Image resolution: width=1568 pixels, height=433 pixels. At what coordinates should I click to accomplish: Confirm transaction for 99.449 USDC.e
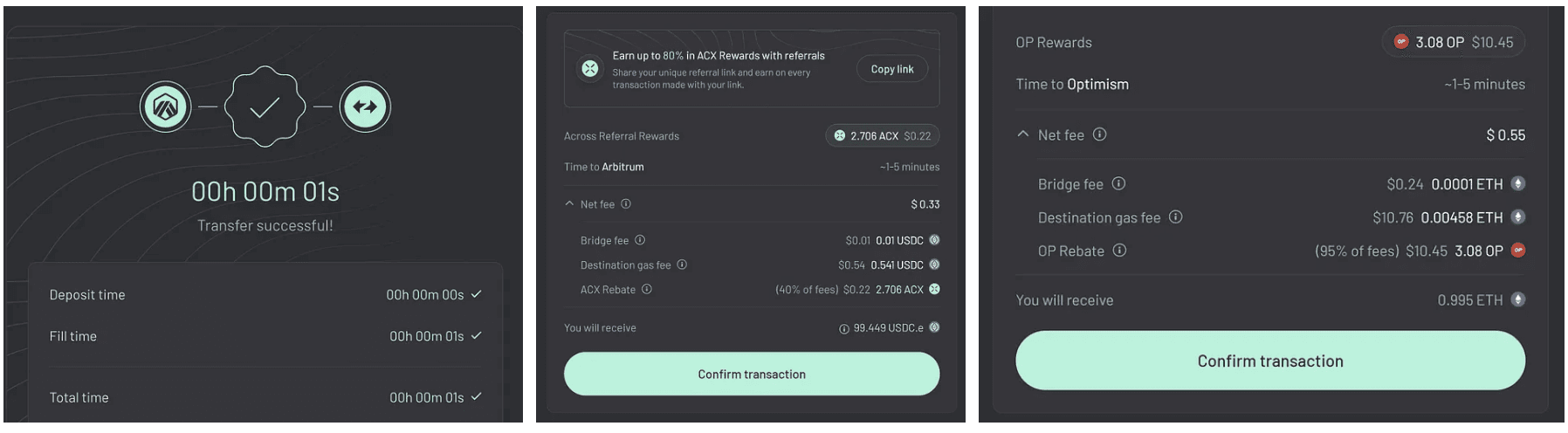pyautogui.click(x=751, y=375)
